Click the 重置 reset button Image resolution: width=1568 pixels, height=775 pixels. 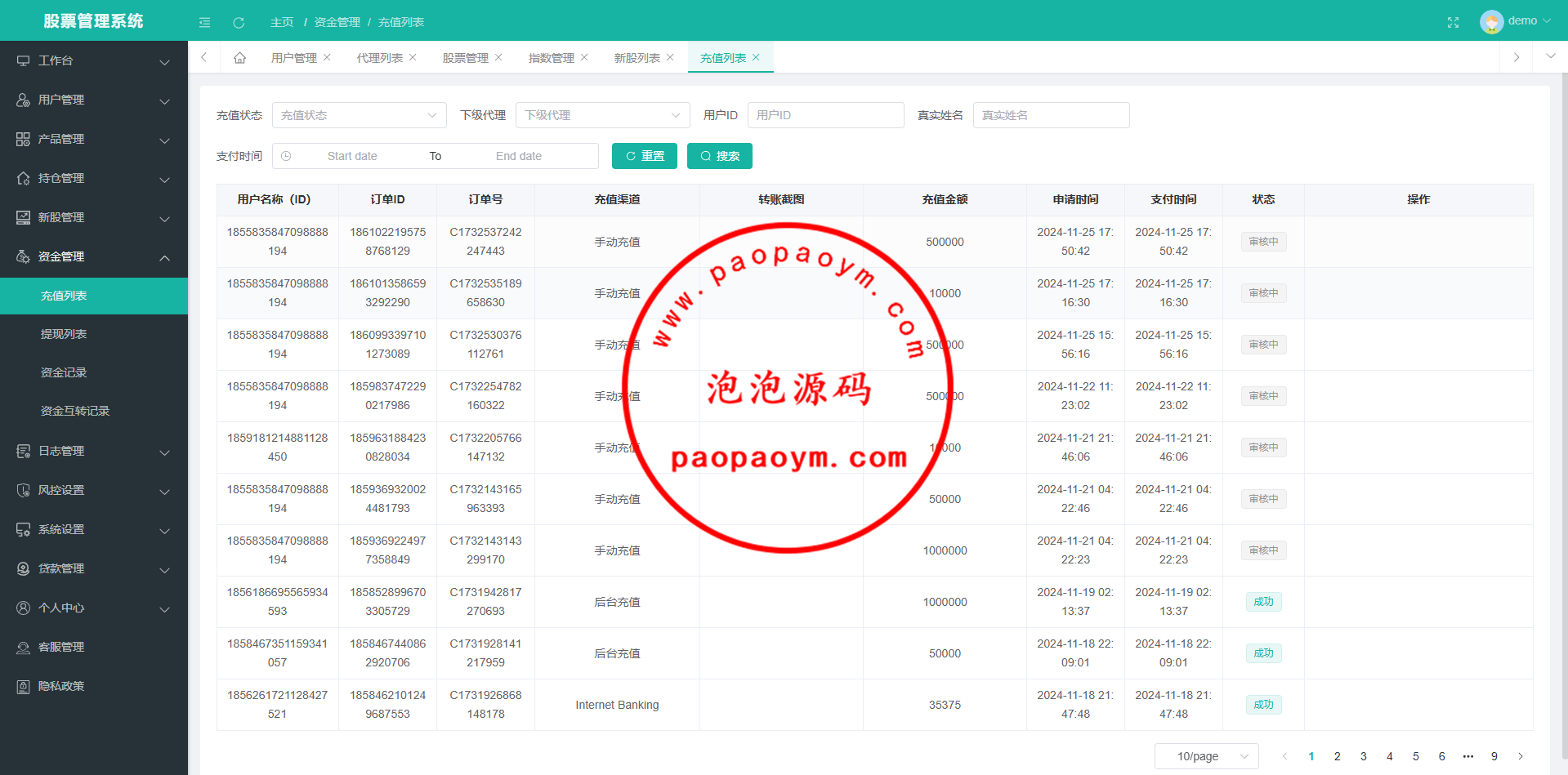click(645, 156)
